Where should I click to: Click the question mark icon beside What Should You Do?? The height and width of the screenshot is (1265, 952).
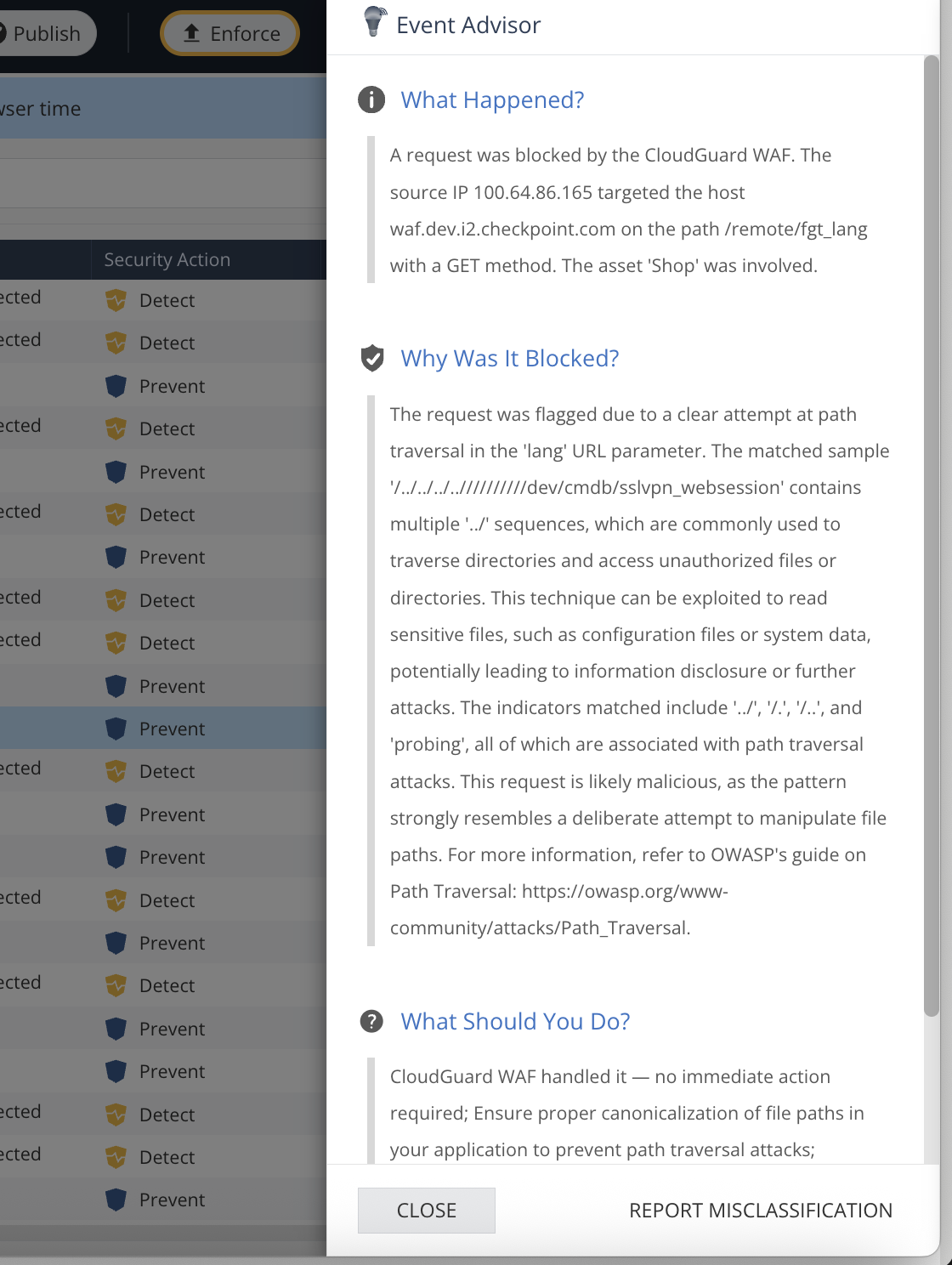click(371, 1021)
